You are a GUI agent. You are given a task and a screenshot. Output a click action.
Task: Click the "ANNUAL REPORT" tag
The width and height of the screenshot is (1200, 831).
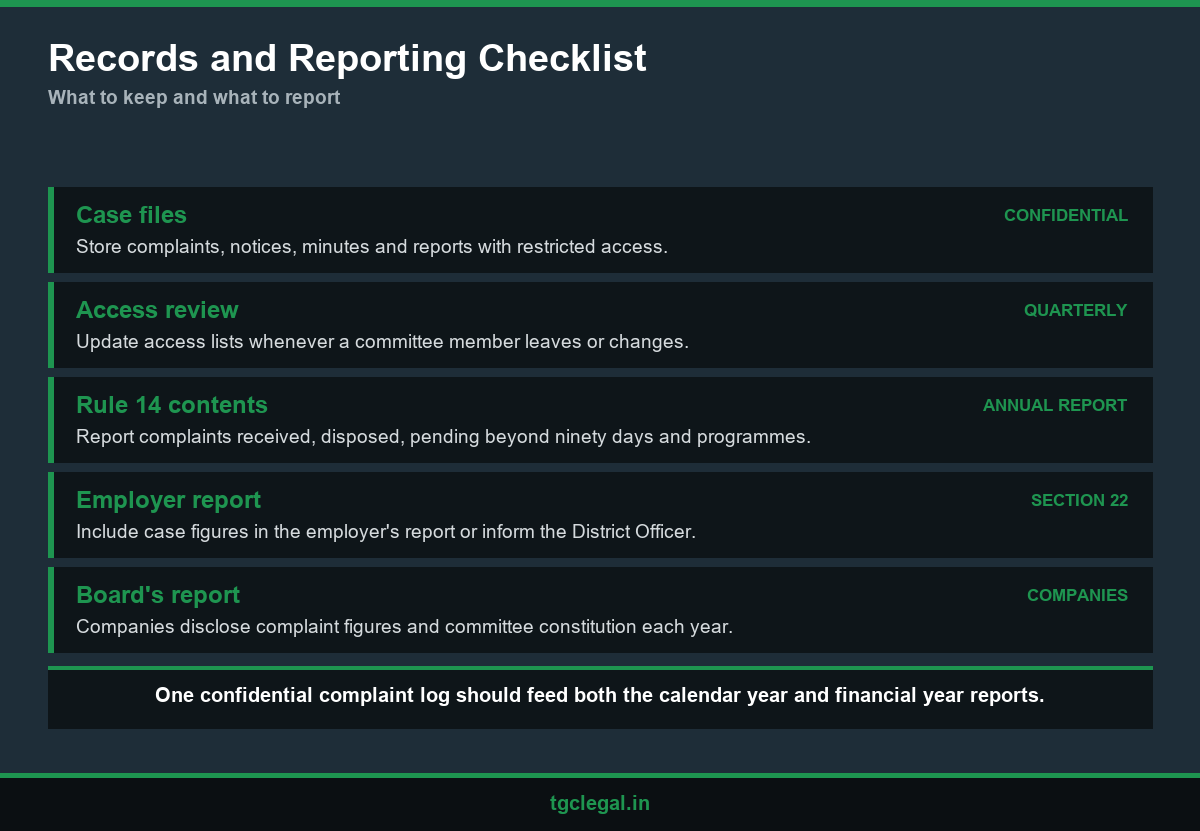point(1055,405)
